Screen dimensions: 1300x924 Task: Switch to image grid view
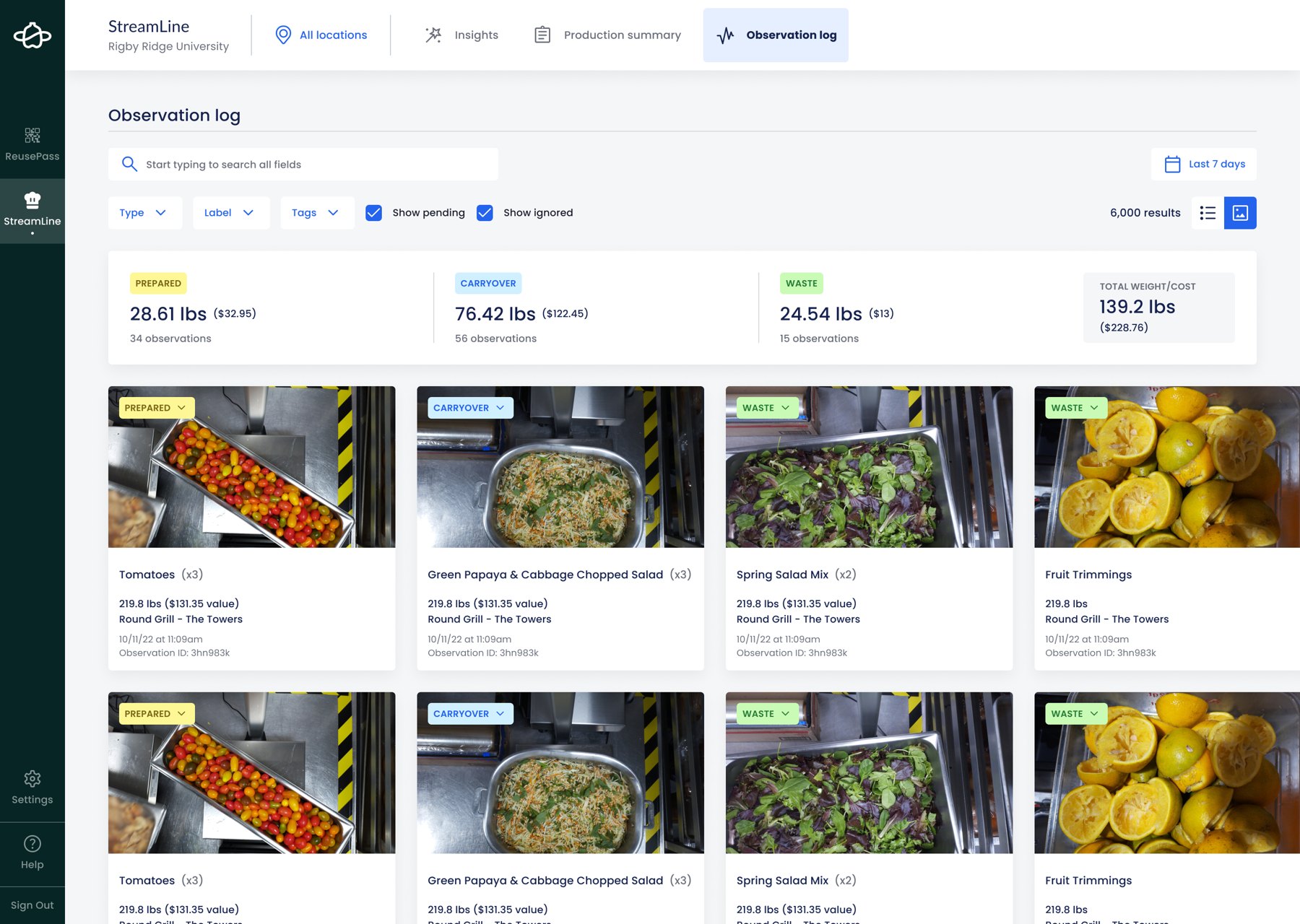click(1240, 213)
